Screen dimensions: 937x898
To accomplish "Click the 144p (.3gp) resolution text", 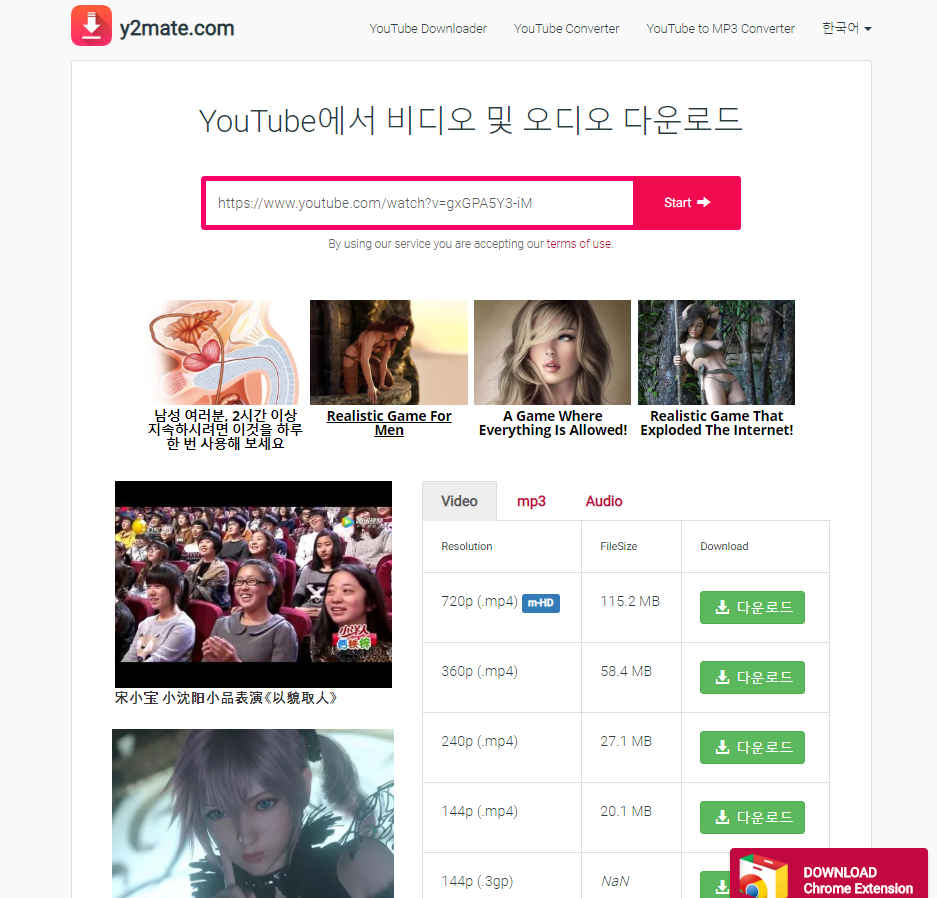I will pos(477,881).
